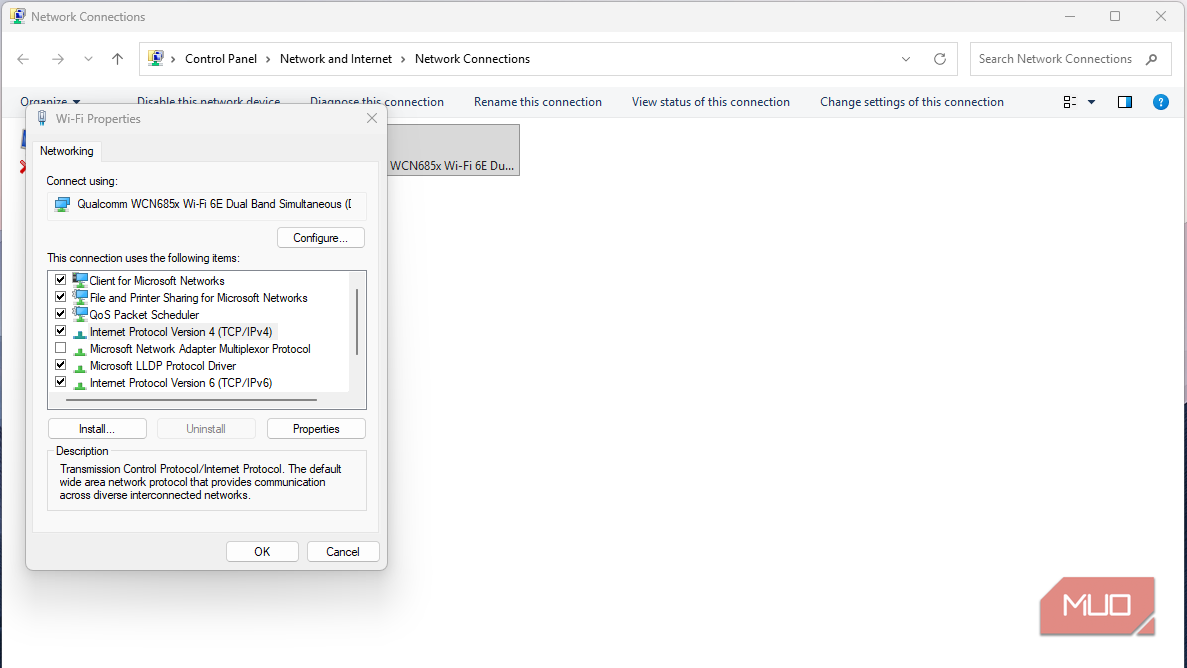The height and width of the screenshot is (668, 1187).
Task: Toggle Internet Protocol Version 4 checkbox
Action: pos(61,331)
